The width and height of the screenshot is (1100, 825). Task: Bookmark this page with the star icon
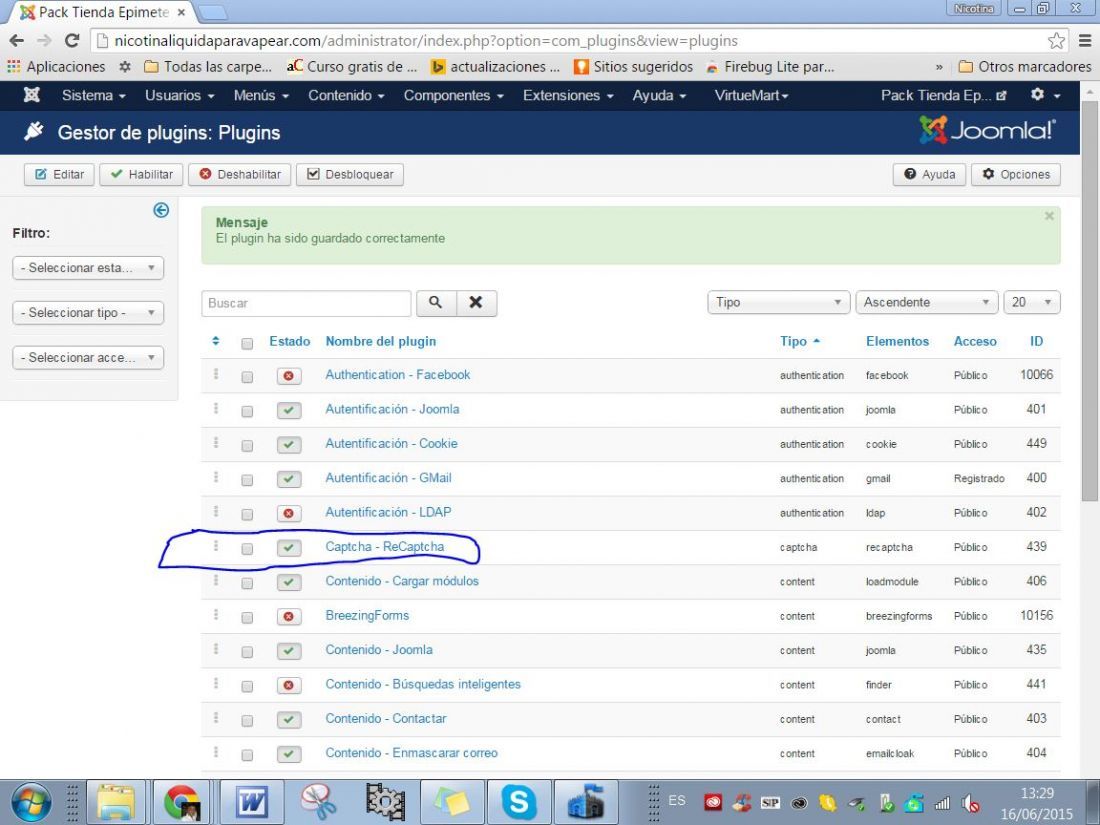pyautogui.click(x=1056, y=41)
